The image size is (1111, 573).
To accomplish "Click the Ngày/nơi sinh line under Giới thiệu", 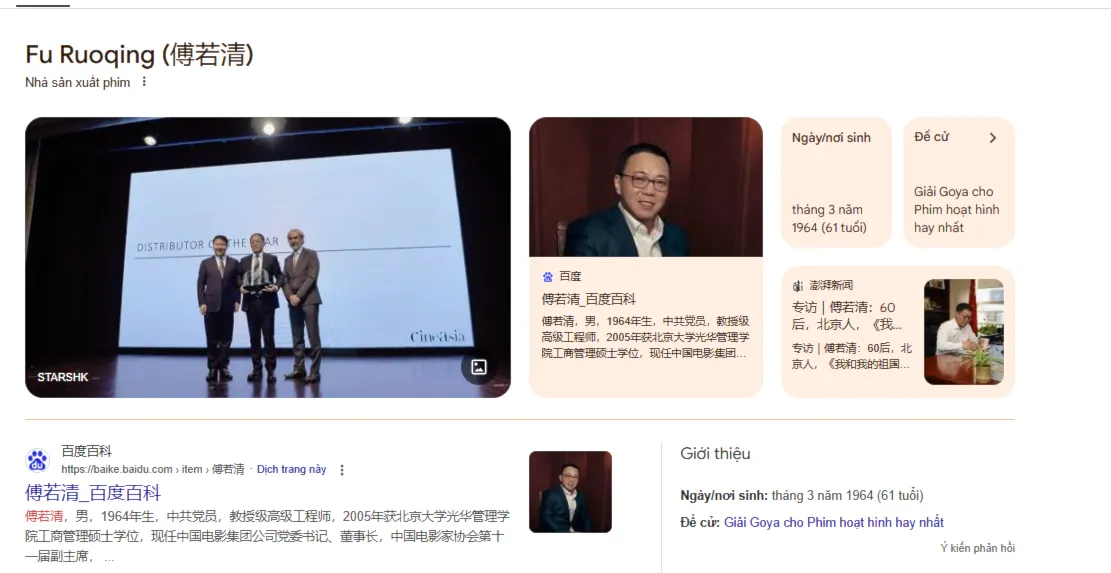I will pos(801,495).
